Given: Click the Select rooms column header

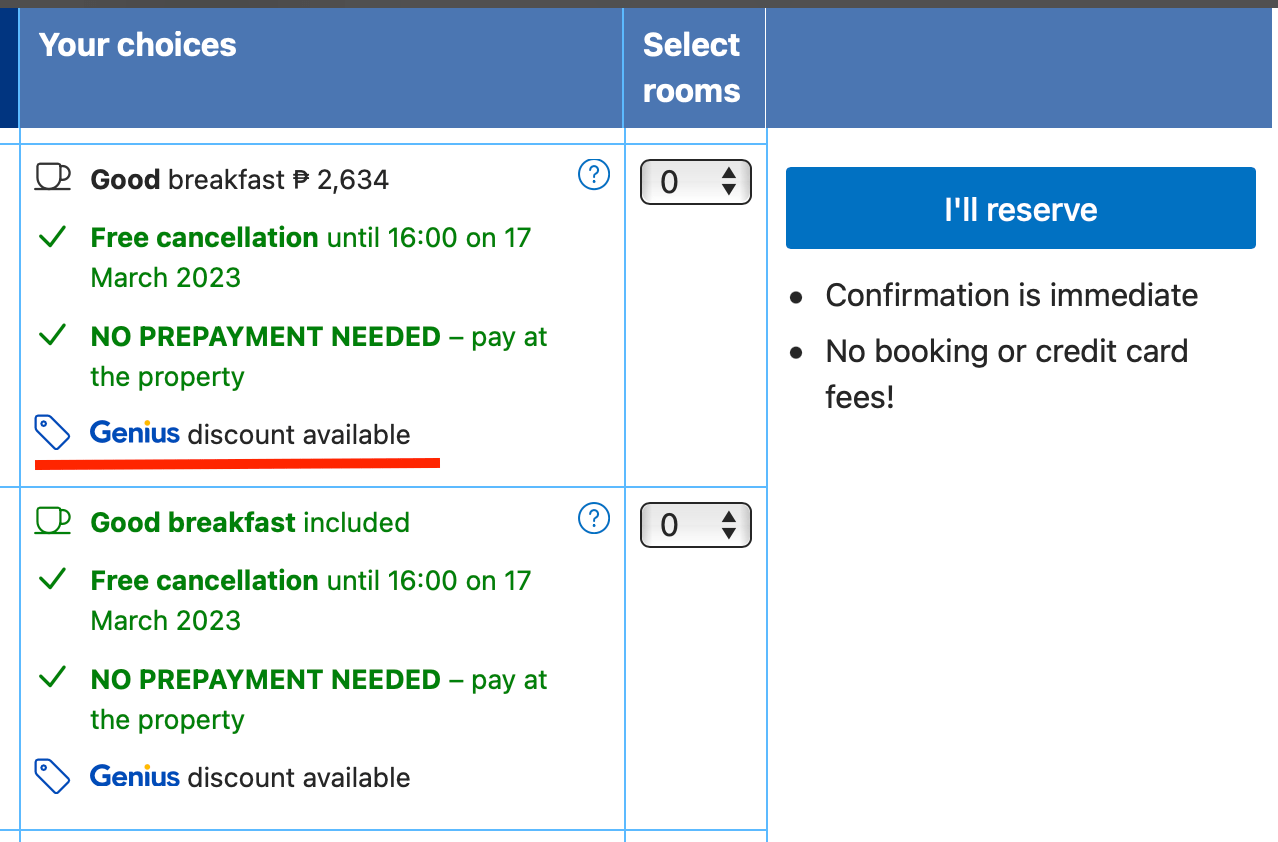Looking at the screenshot, I should [x=692, y=68].
